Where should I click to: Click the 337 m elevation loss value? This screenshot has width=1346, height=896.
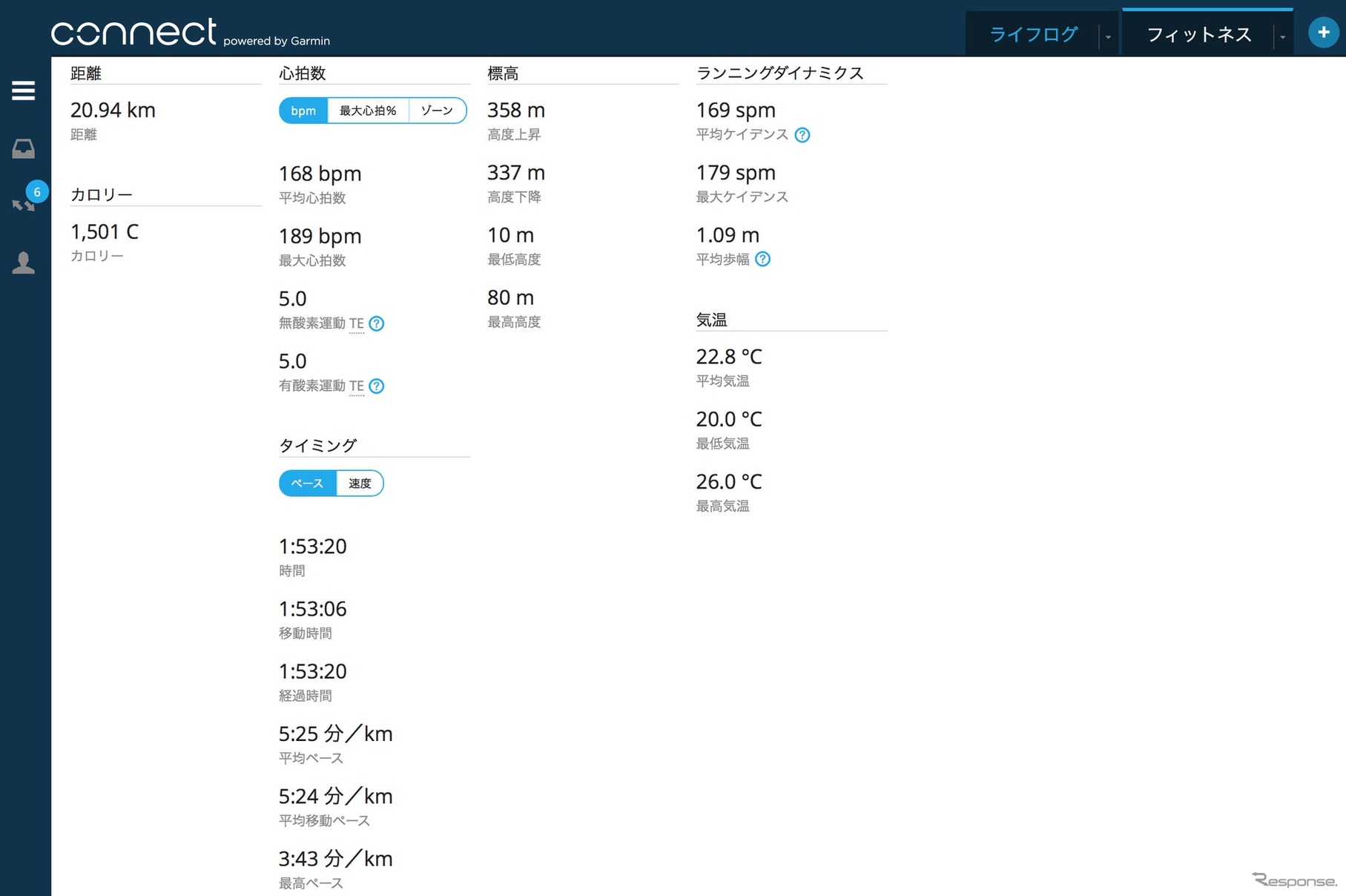[x=516, y=173]
